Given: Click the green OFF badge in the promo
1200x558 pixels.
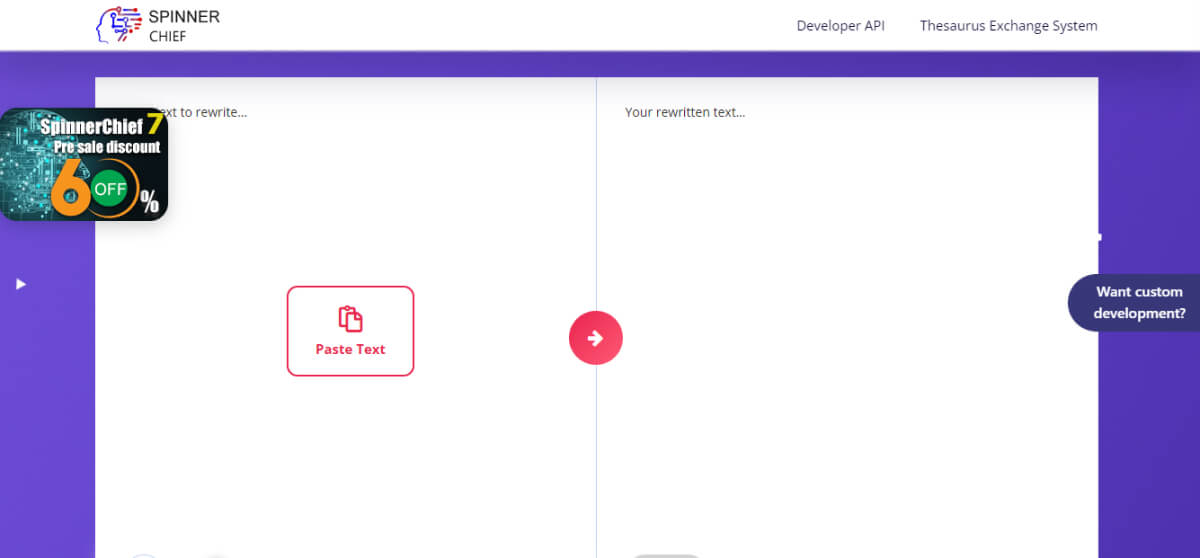Looking at the screenshot, I should pos(110,189).
